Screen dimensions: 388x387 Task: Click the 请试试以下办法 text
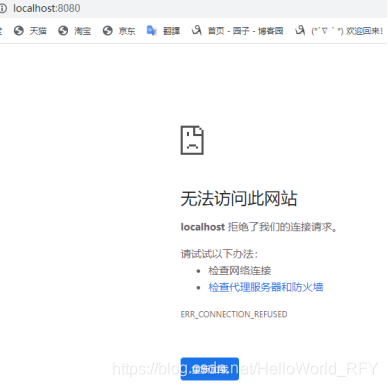coord(219,254)
